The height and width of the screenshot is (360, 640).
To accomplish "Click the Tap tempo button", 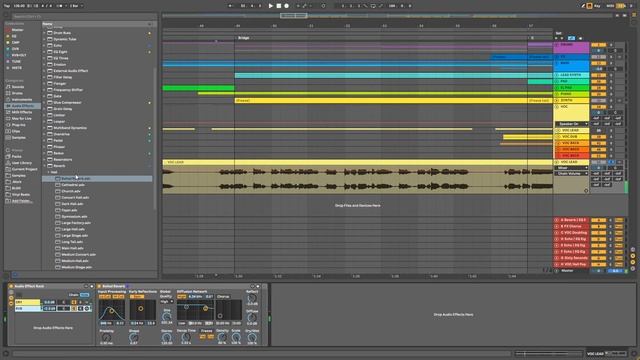I will tap(7, 6).
